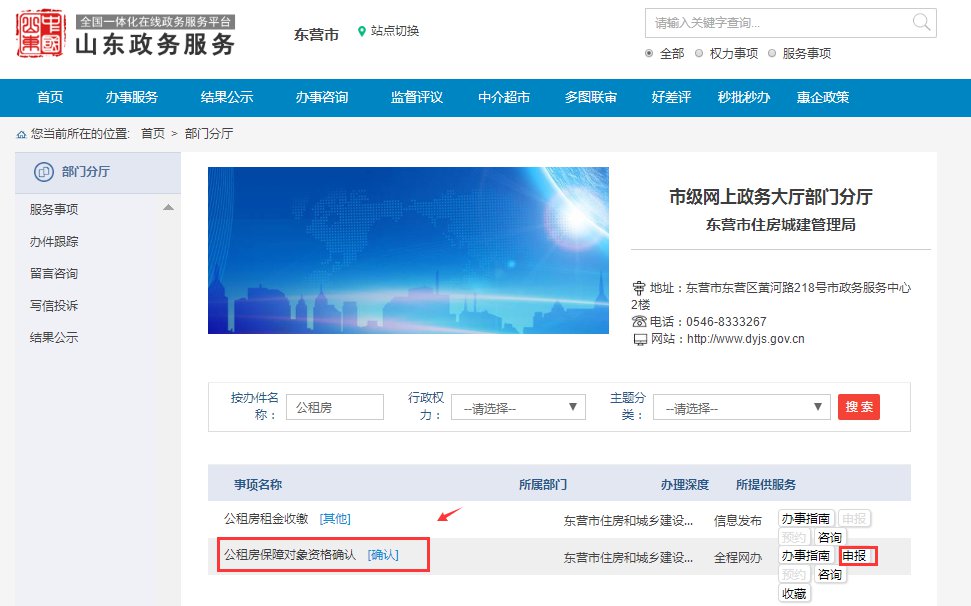Click the home icon in the breadcrumb
Viewport: 971px width, 606px height.
pyautogui.click(x=22, y=134)
